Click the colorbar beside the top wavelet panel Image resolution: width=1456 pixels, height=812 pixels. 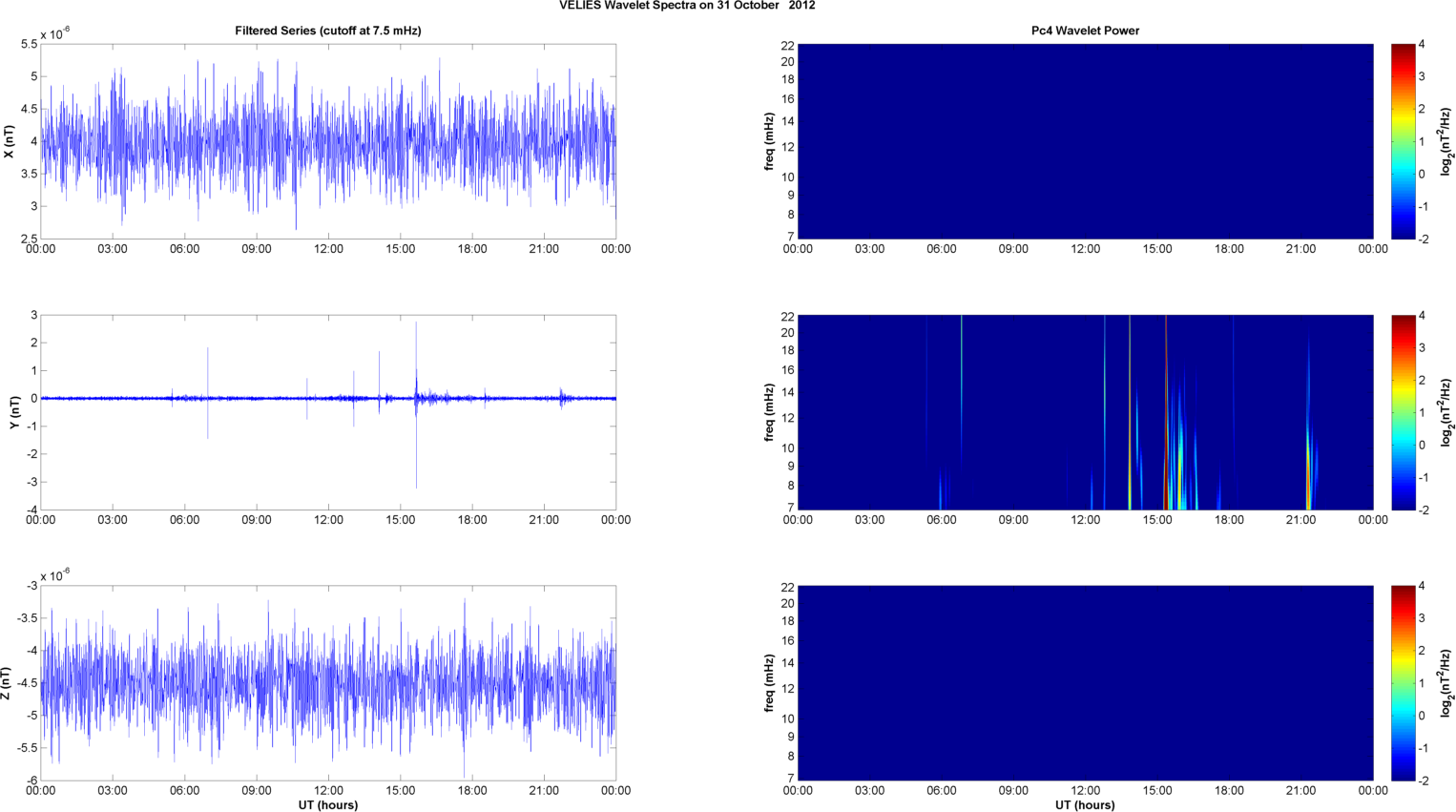tap(1403, 141)
